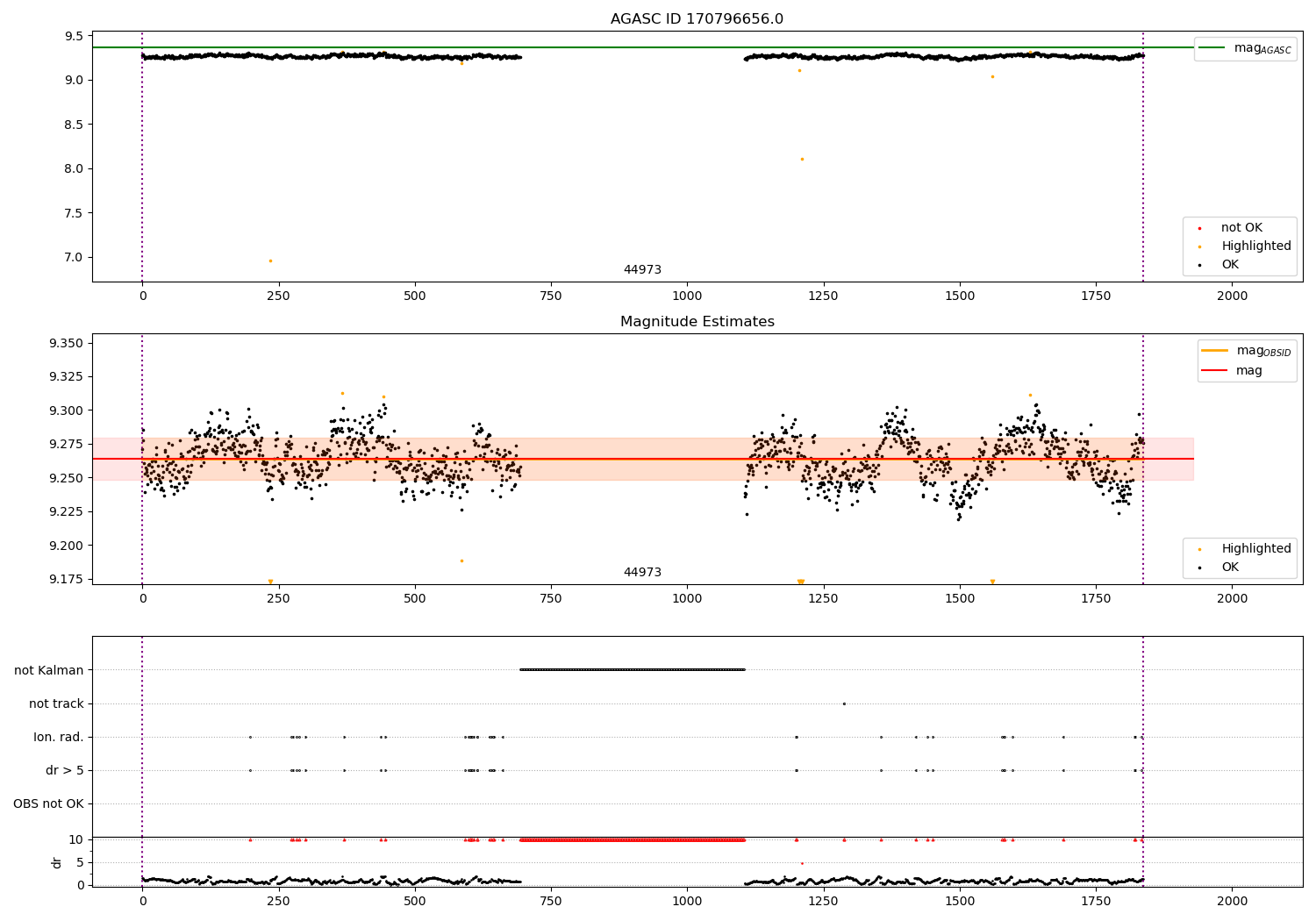Select the "9.325" y-axis tick label
The height and width of the screenshot is (921, 1316).
click(66, 377)
